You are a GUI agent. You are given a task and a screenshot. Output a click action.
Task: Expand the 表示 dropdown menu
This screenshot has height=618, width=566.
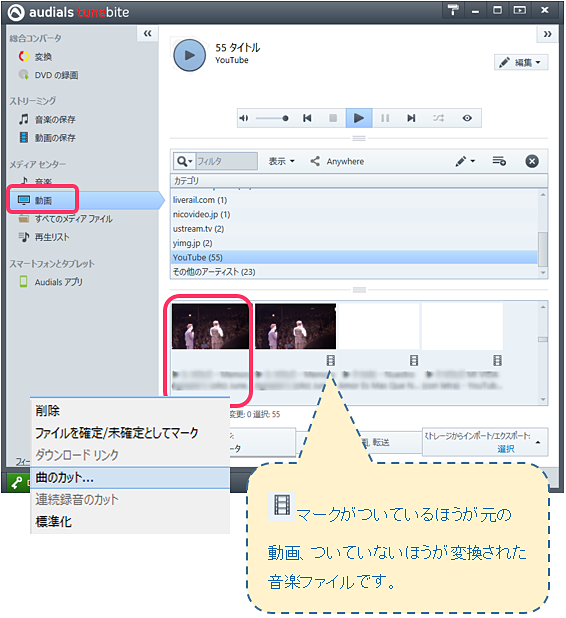[x=281, y=161]
